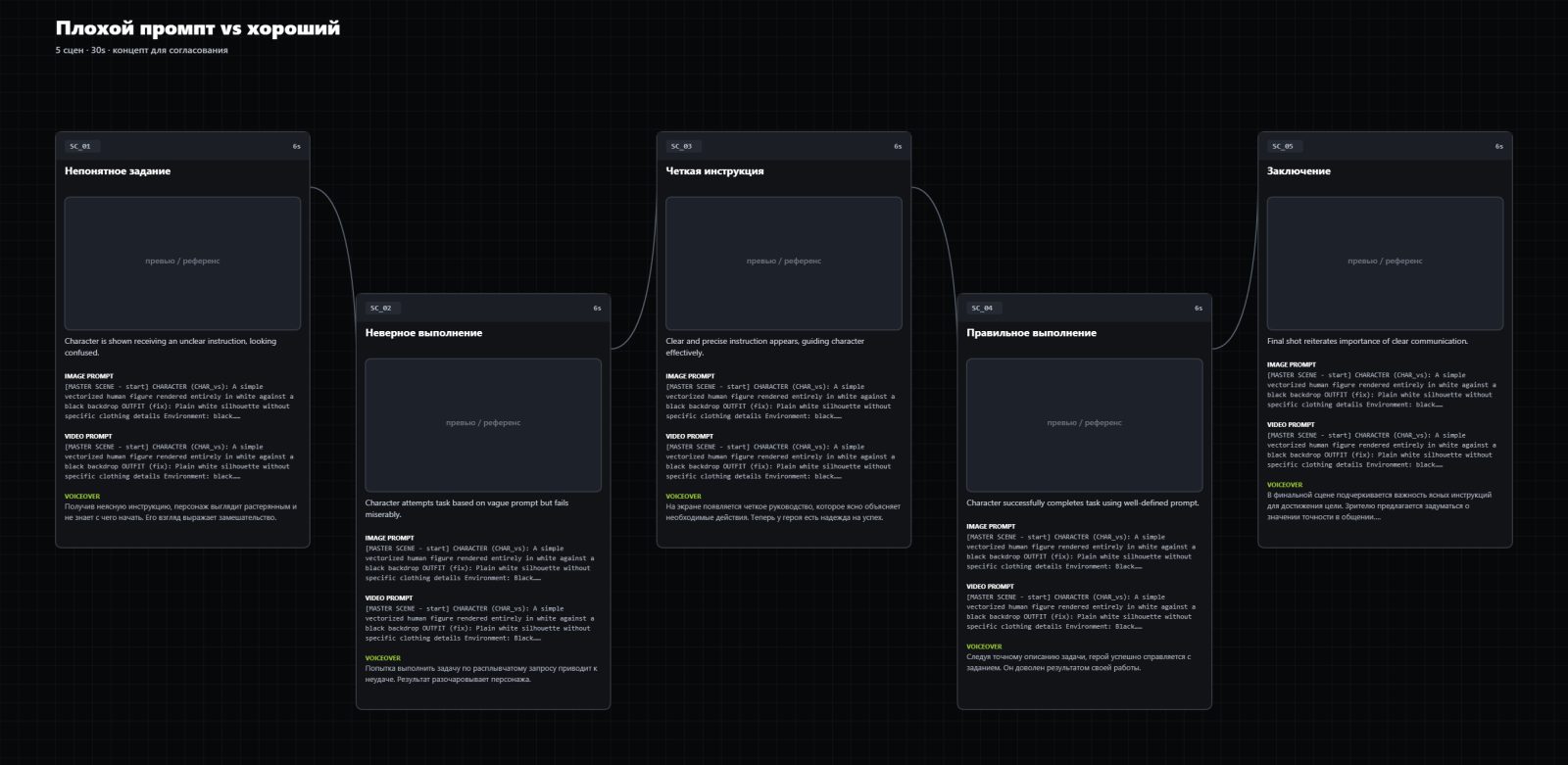The height and width of the screenshot is (765, 1568).
Task: Click the scene title "Неверное выполнение"
Action: (424, 333)
